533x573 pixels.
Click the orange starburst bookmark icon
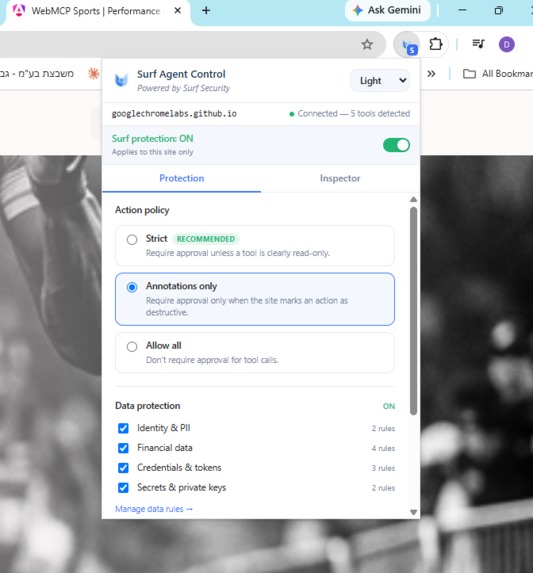click(94, 74)
